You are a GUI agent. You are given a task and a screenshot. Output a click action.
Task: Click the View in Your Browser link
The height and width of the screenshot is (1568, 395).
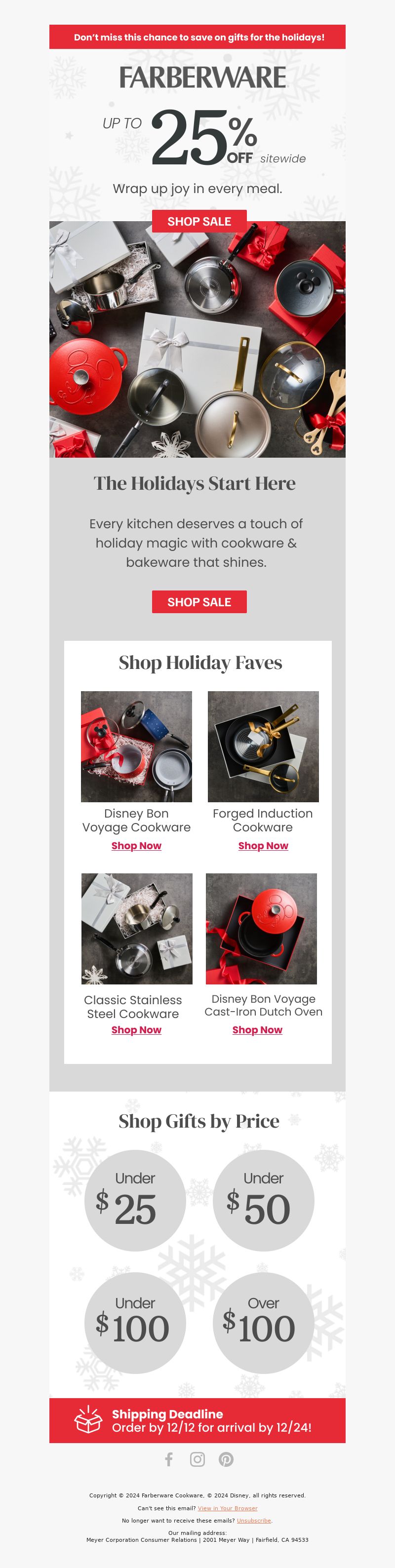click(228, 1508)
